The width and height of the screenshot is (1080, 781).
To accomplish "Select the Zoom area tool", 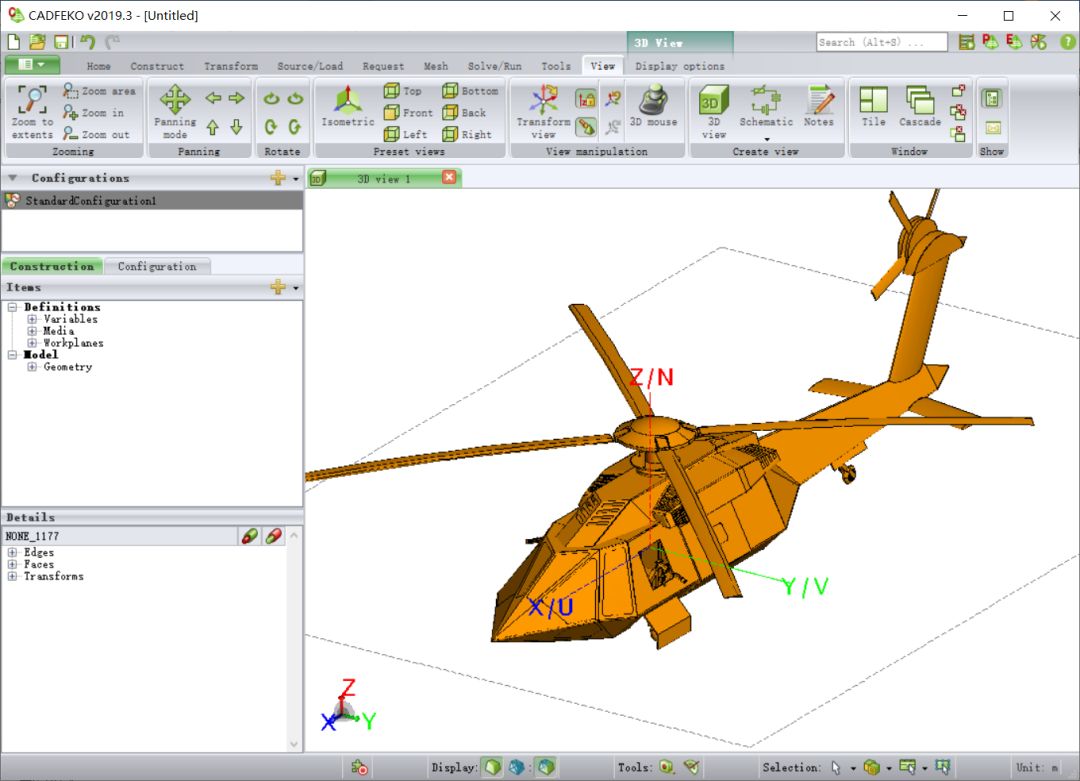I will tap(99, 91).
